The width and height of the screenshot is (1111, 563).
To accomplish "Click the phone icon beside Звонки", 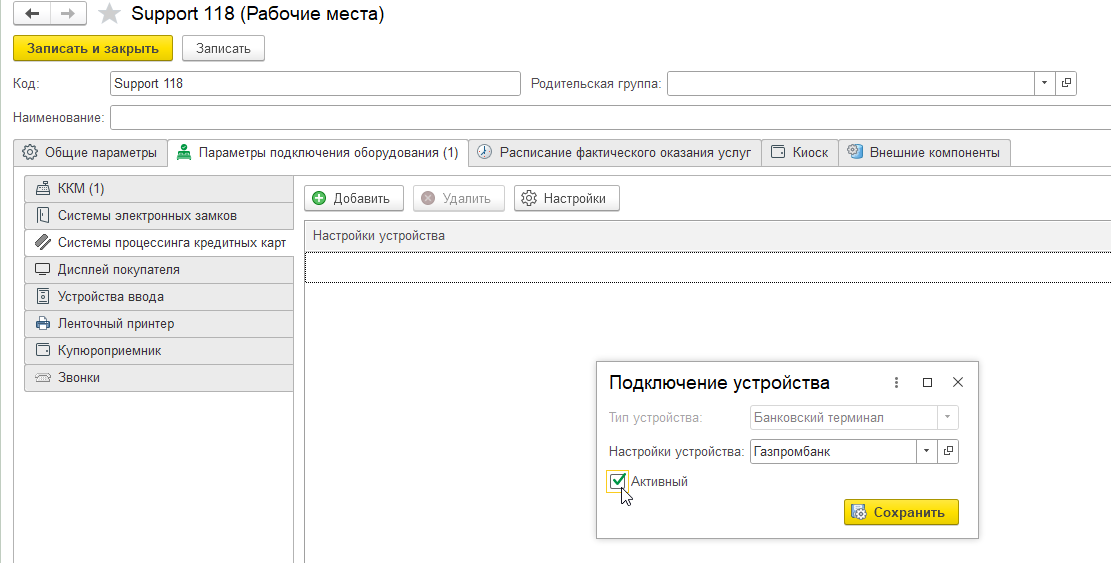I will (x=43, y=377).
